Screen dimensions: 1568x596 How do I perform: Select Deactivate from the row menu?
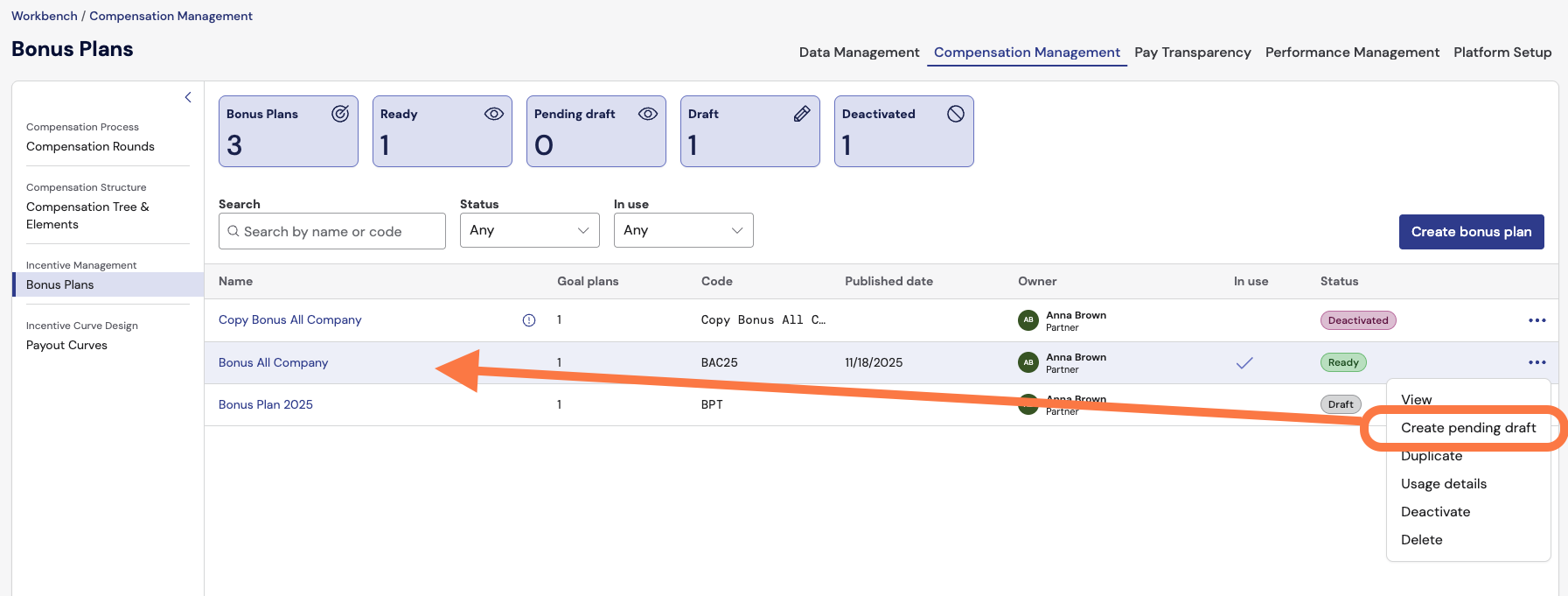(x=1435, y=512)
